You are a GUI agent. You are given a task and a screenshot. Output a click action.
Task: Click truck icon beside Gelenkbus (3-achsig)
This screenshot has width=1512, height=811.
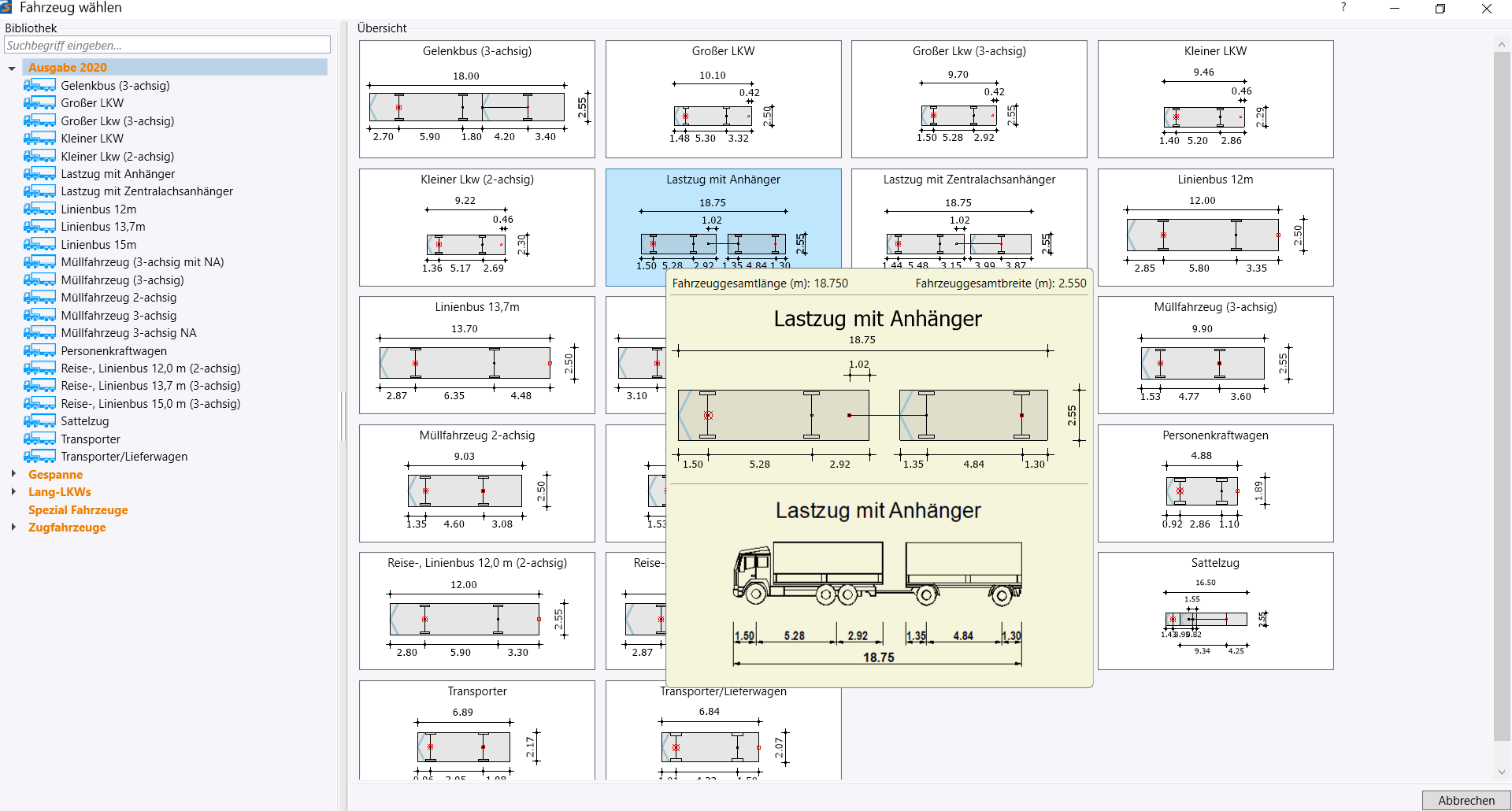tap(39, 85)
